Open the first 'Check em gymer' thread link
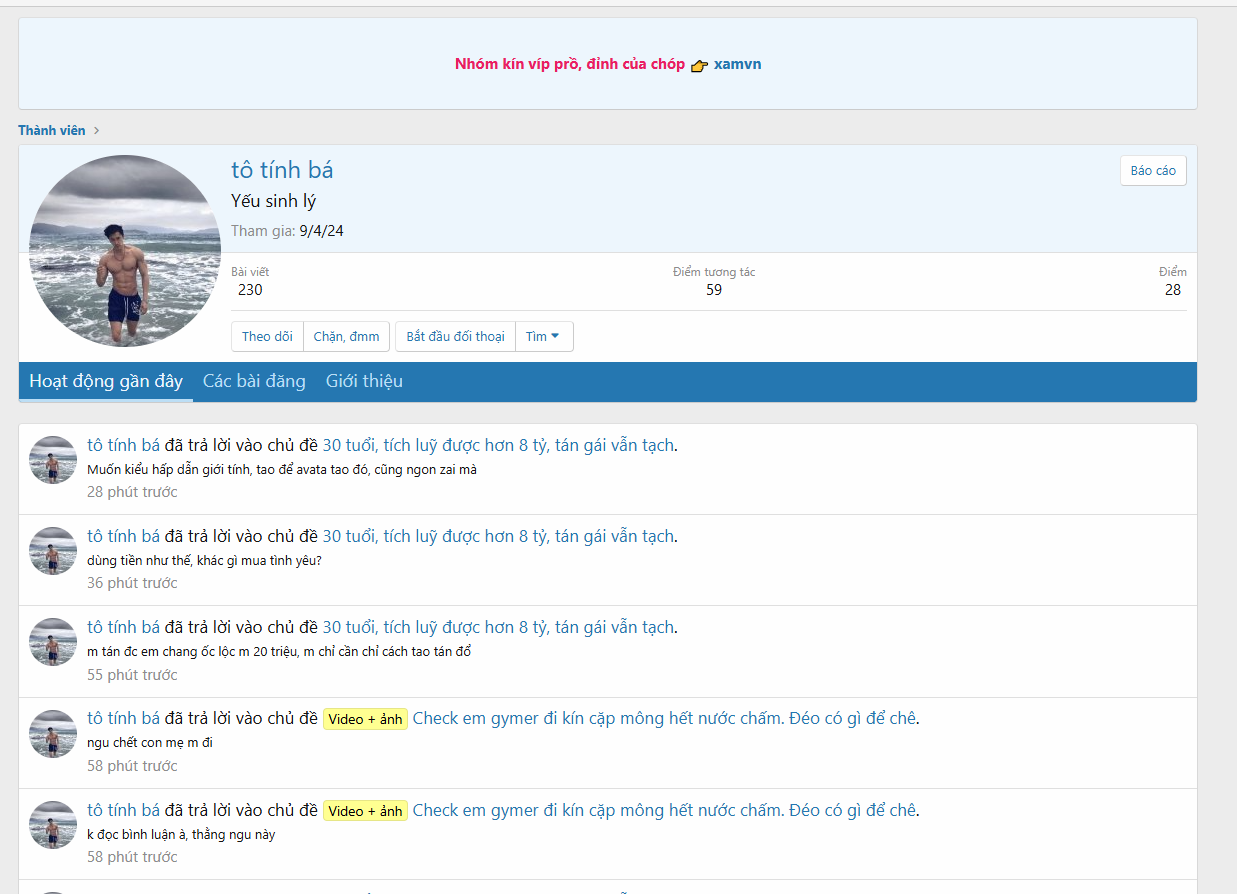 [664, 718]
